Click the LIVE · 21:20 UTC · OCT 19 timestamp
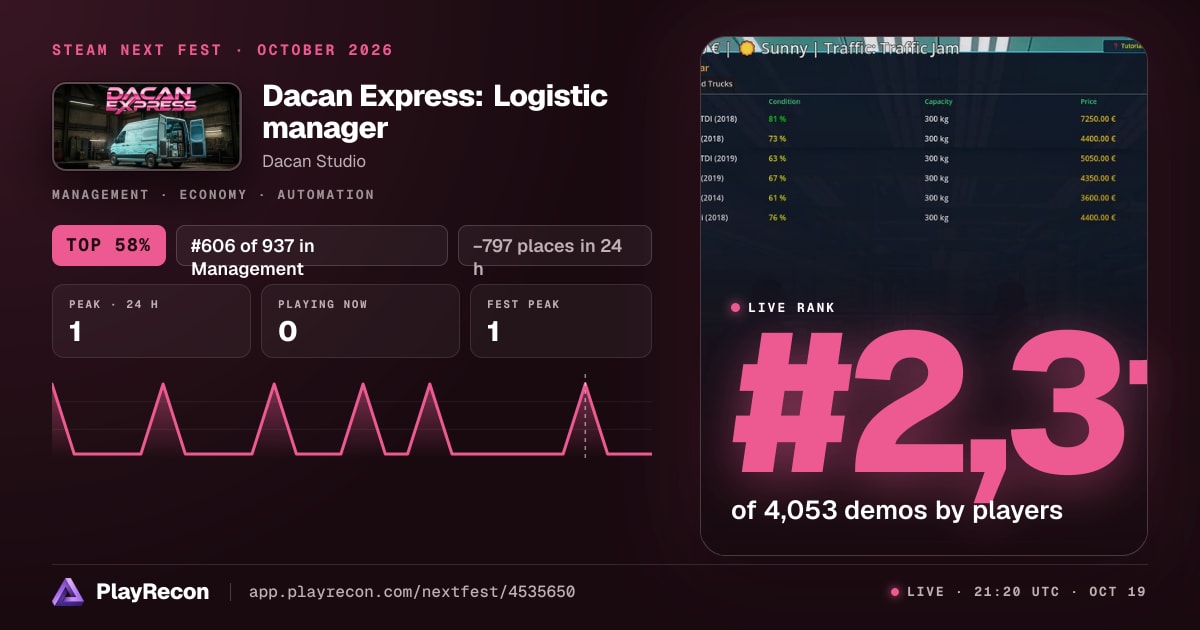 coord(1026,592)
